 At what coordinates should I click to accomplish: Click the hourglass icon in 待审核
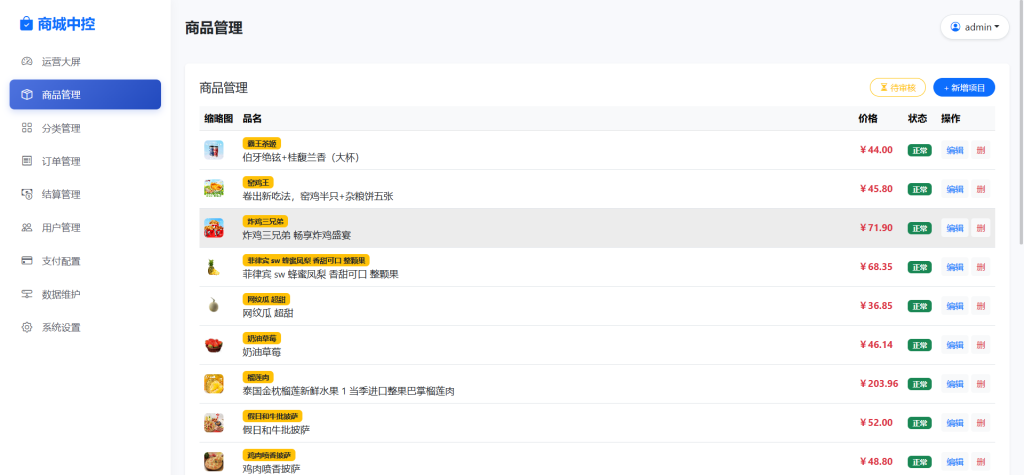coord(884,88)
